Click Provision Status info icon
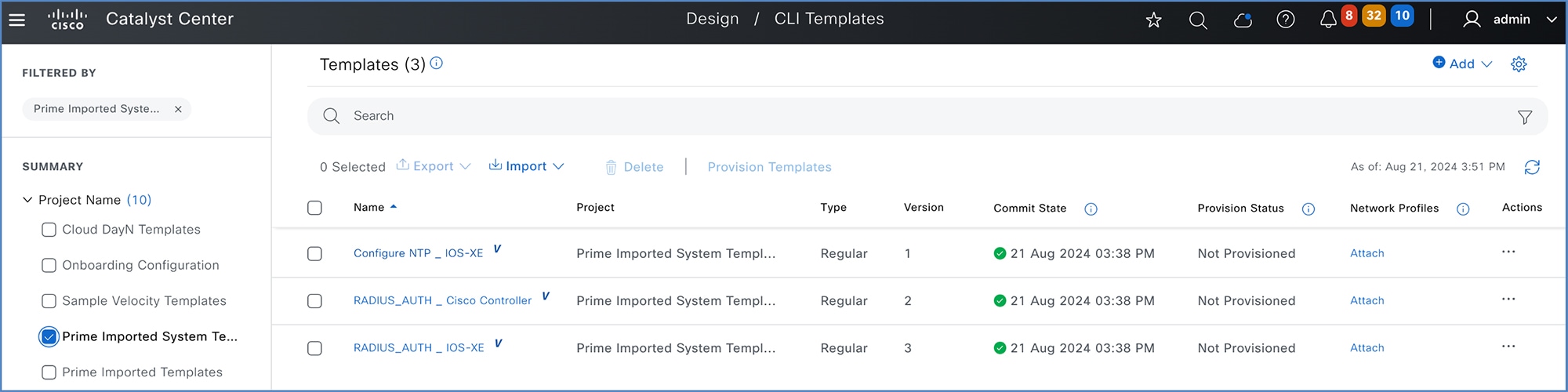This screenshot has width=1568, height=392. coord(1308,209)
